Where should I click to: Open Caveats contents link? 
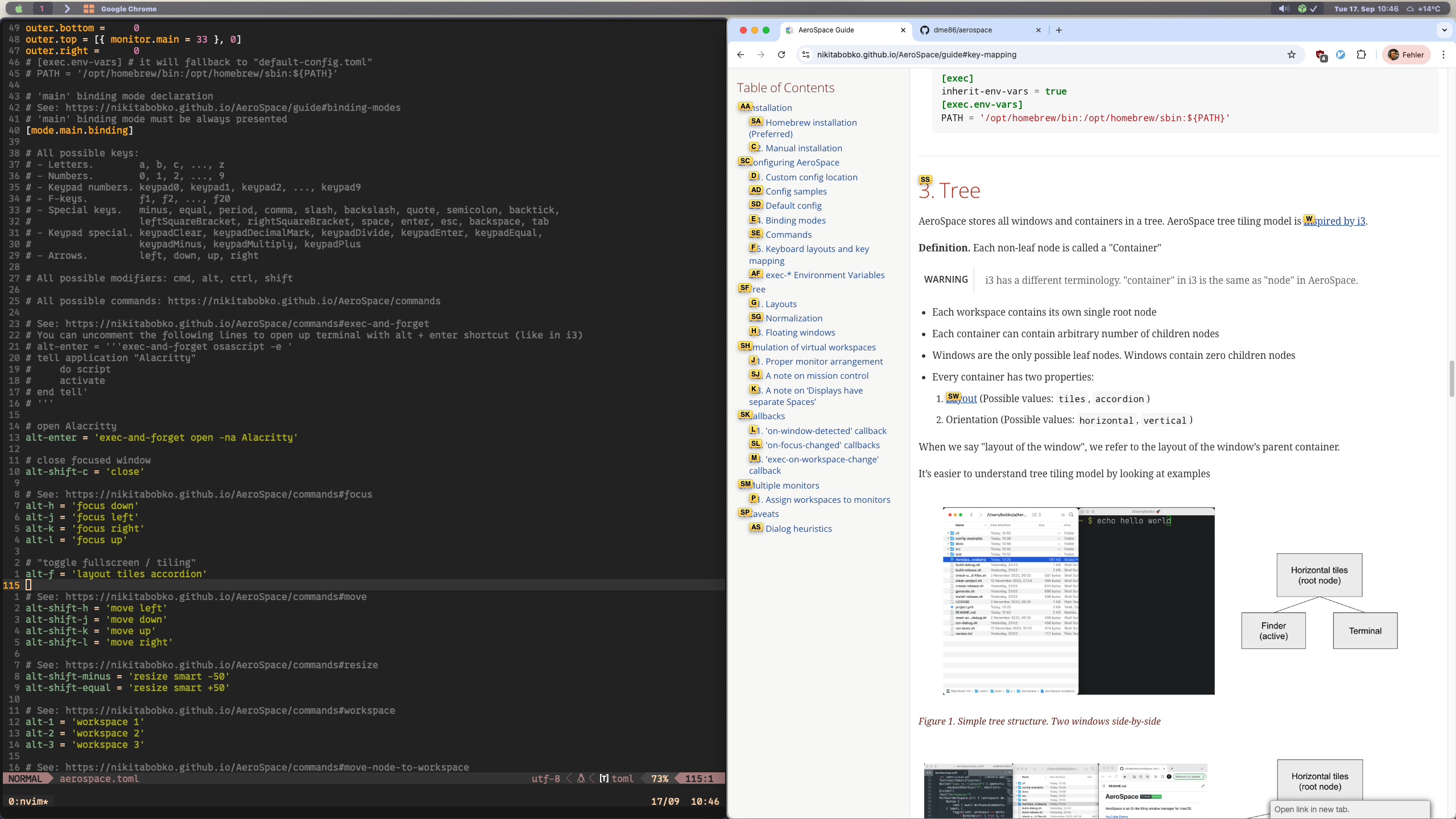pos(759,514)
